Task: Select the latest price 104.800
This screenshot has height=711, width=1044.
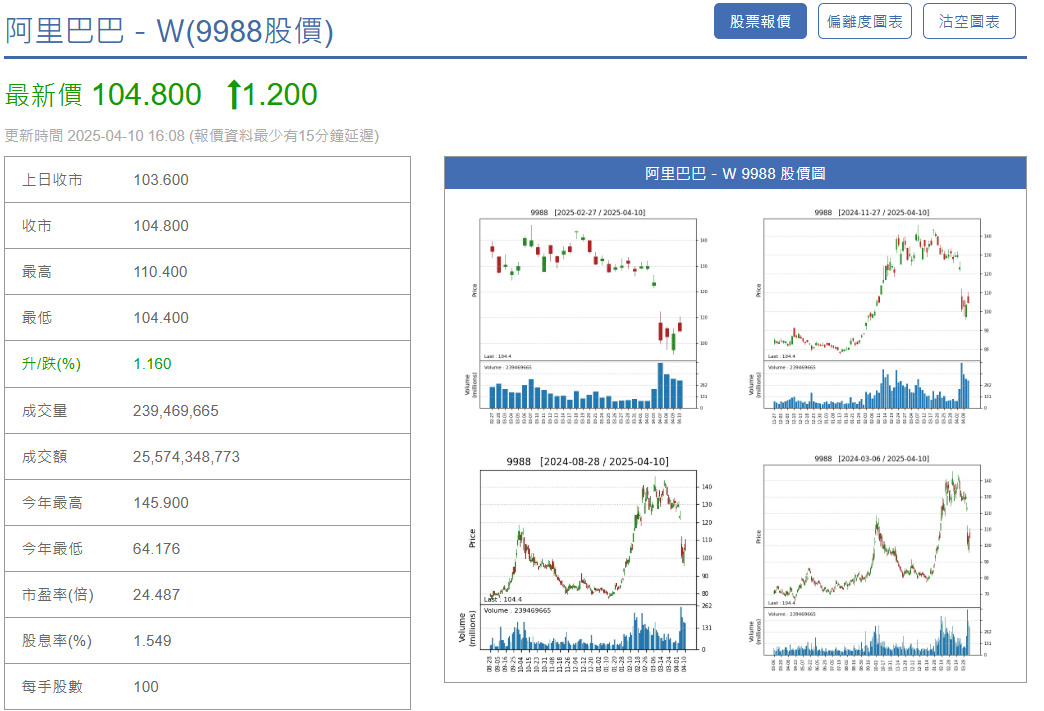Action: [146, 95]
